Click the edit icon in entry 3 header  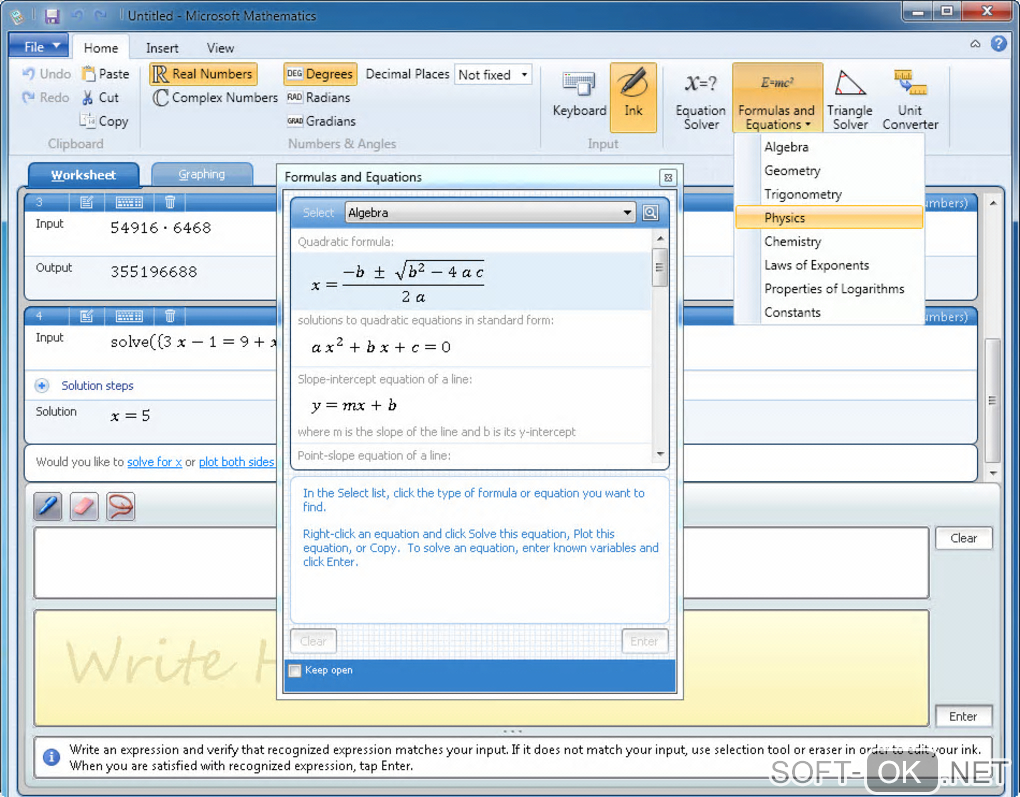pyautogui.click(x=87, y=202)
